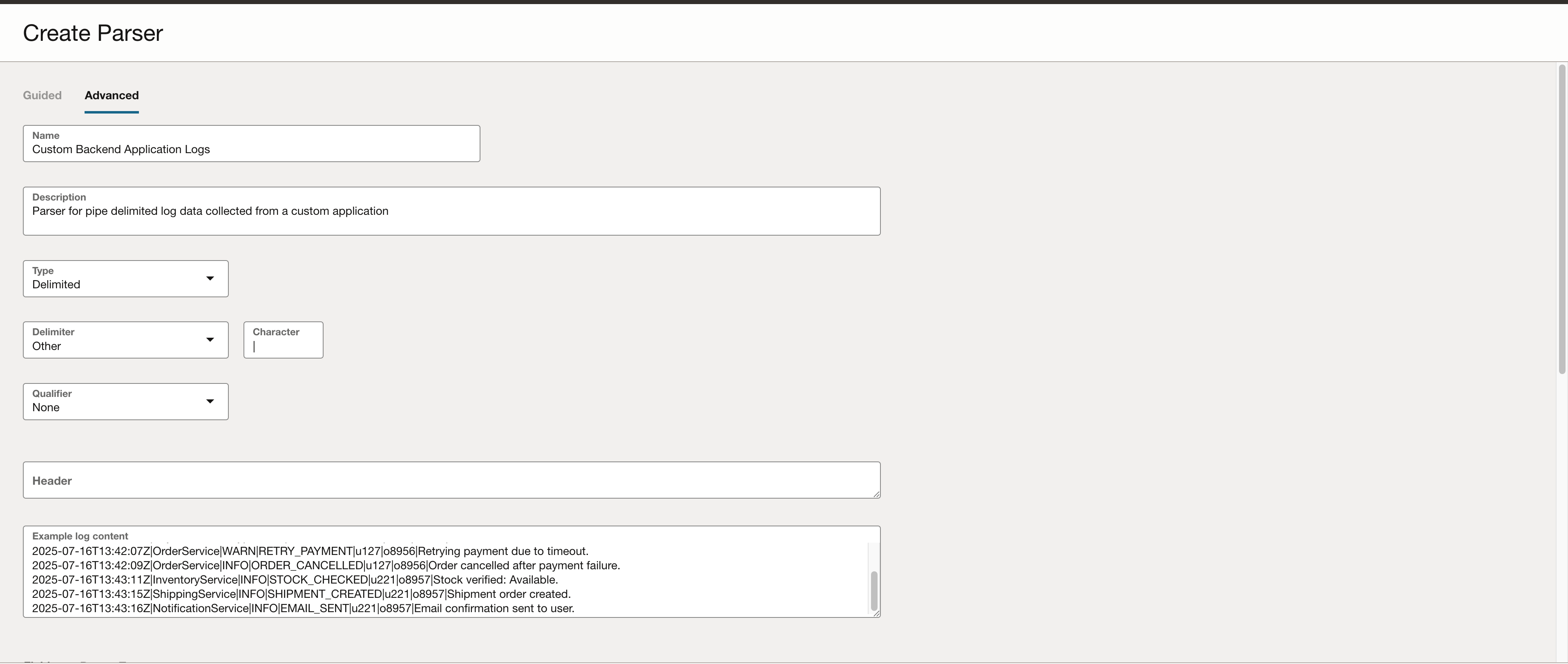The height and width of the screenshot is (664, 1568).
Task: Click inside the Name input field
Action: tap(251, 150)
